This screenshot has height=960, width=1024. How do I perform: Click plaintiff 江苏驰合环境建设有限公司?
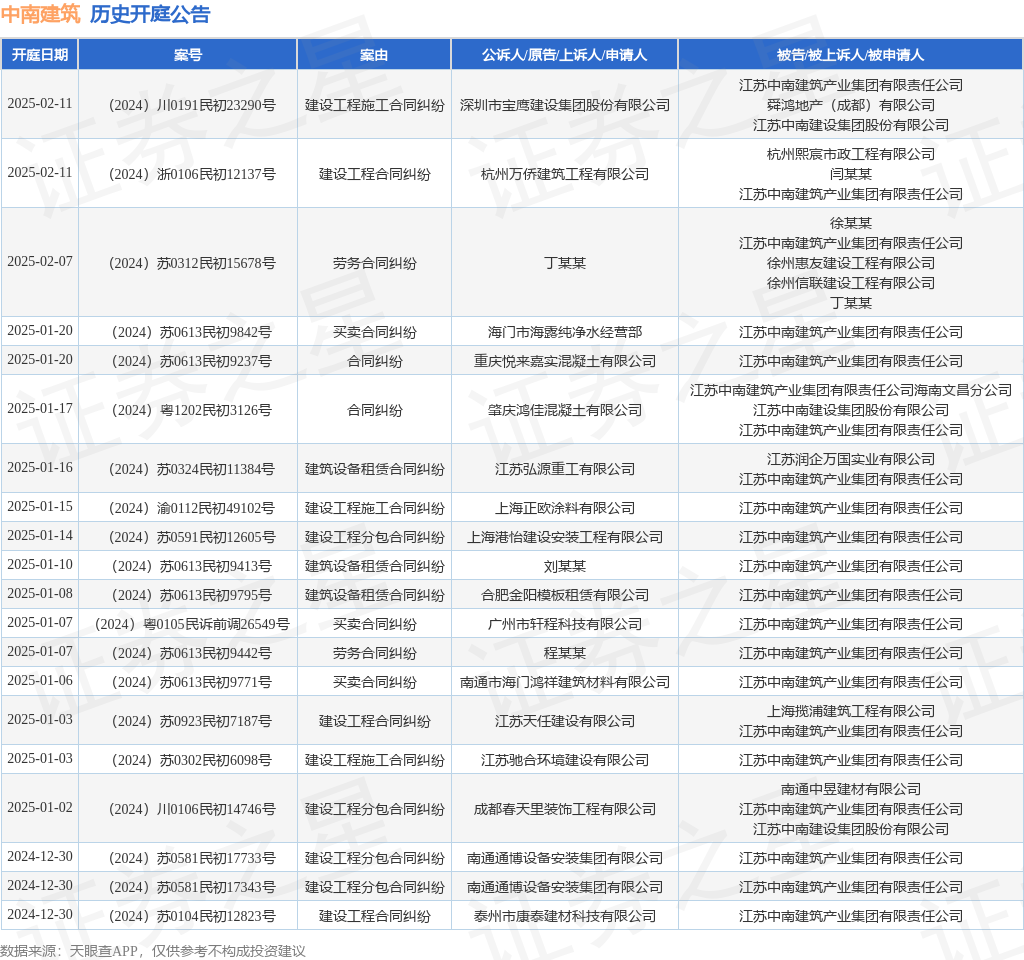click(x=565, y=761)
